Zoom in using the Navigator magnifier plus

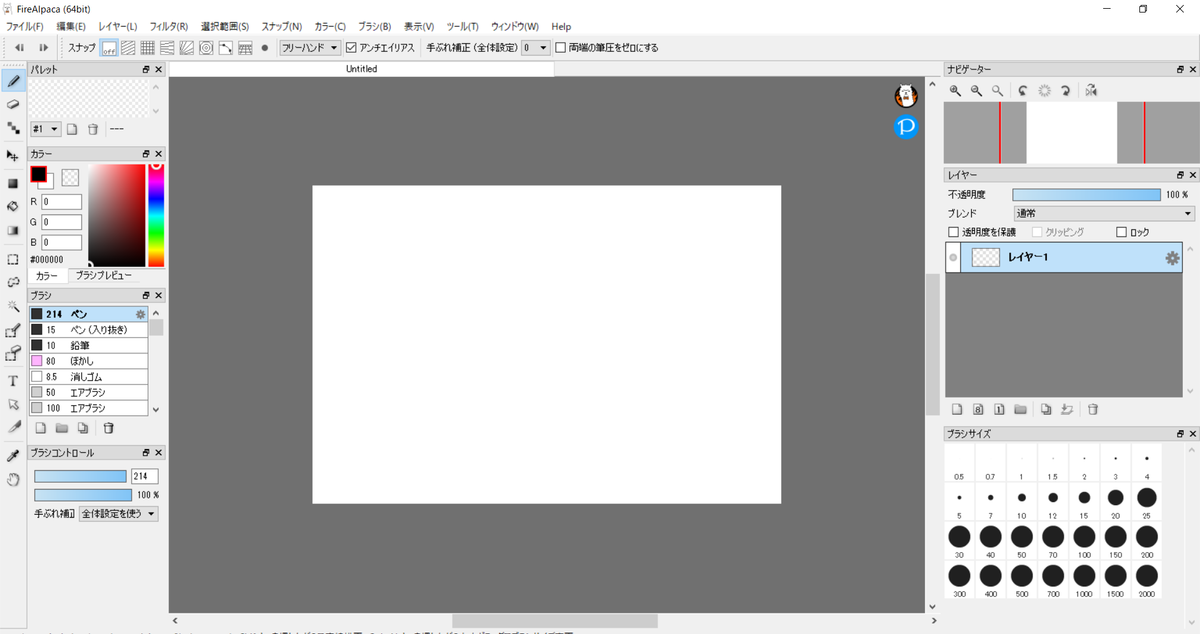click(956, 90)
